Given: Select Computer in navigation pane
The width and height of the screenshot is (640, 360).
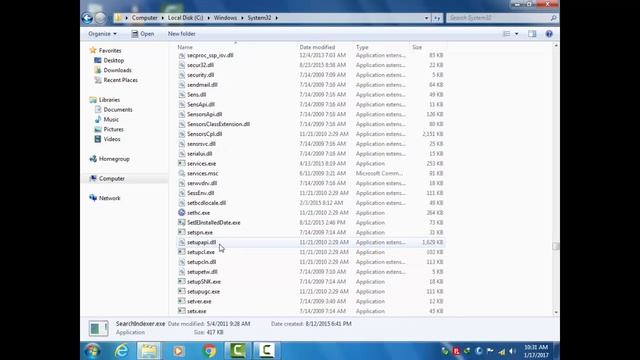Looking at the screenshot, I should click(111, 178).
